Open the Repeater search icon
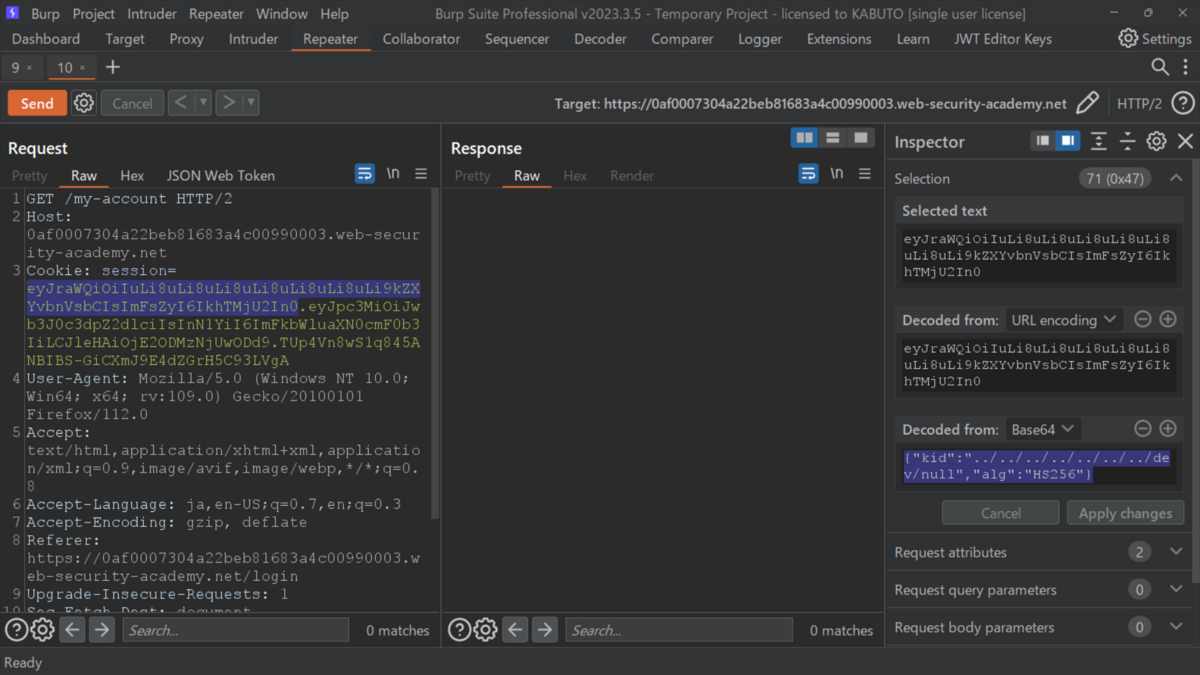Image resolution: width=1200 pixels, height=675 pixels. pos(1160,67)
